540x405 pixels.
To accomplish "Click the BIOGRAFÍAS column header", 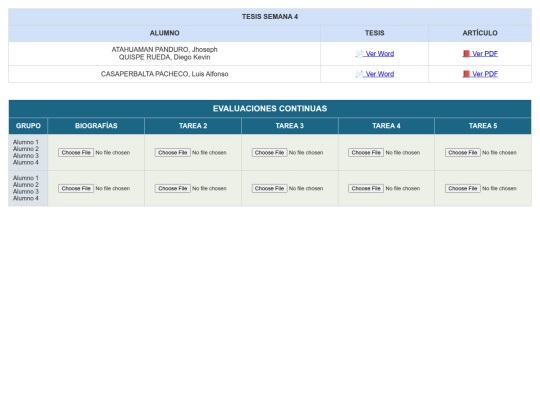I will pos(96,126).
